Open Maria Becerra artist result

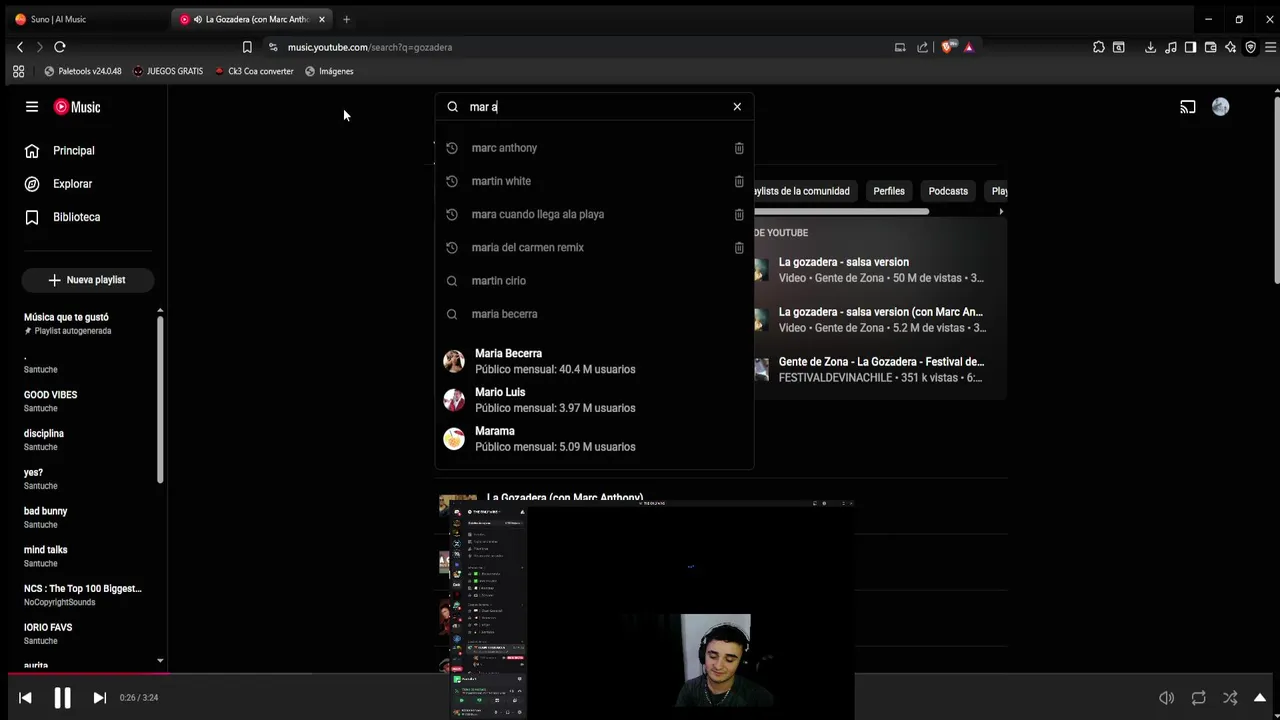pyautogui.click(x=594, y=361)
